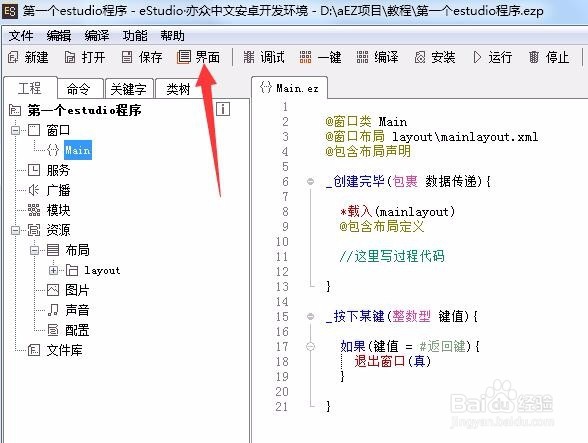Switch to the 命令 tab
The height and width of the screenshot is (443, 588).
(80, 89)
